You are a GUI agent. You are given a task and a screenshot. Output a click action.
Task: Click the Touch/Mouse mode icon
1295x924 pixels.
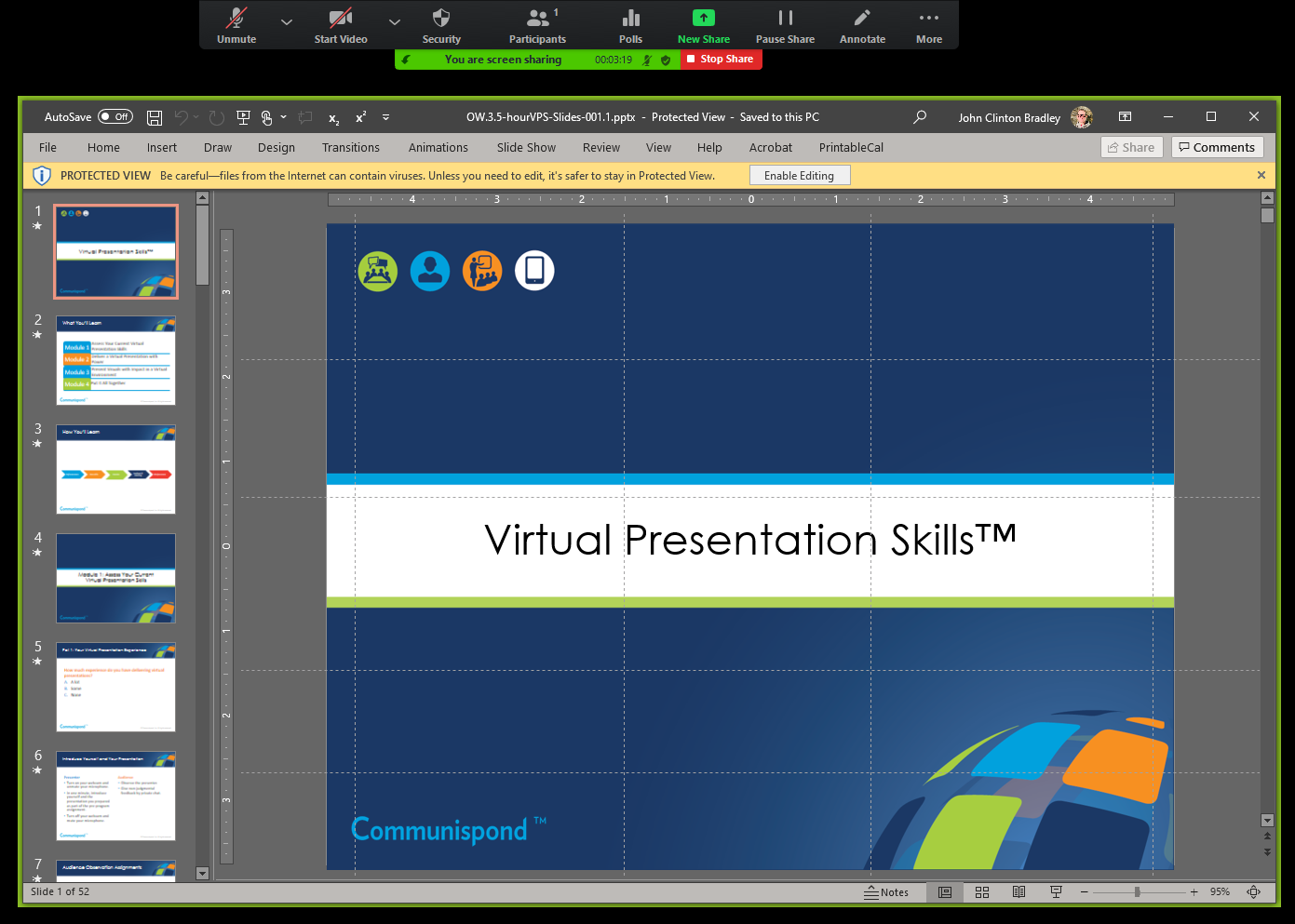267,117
